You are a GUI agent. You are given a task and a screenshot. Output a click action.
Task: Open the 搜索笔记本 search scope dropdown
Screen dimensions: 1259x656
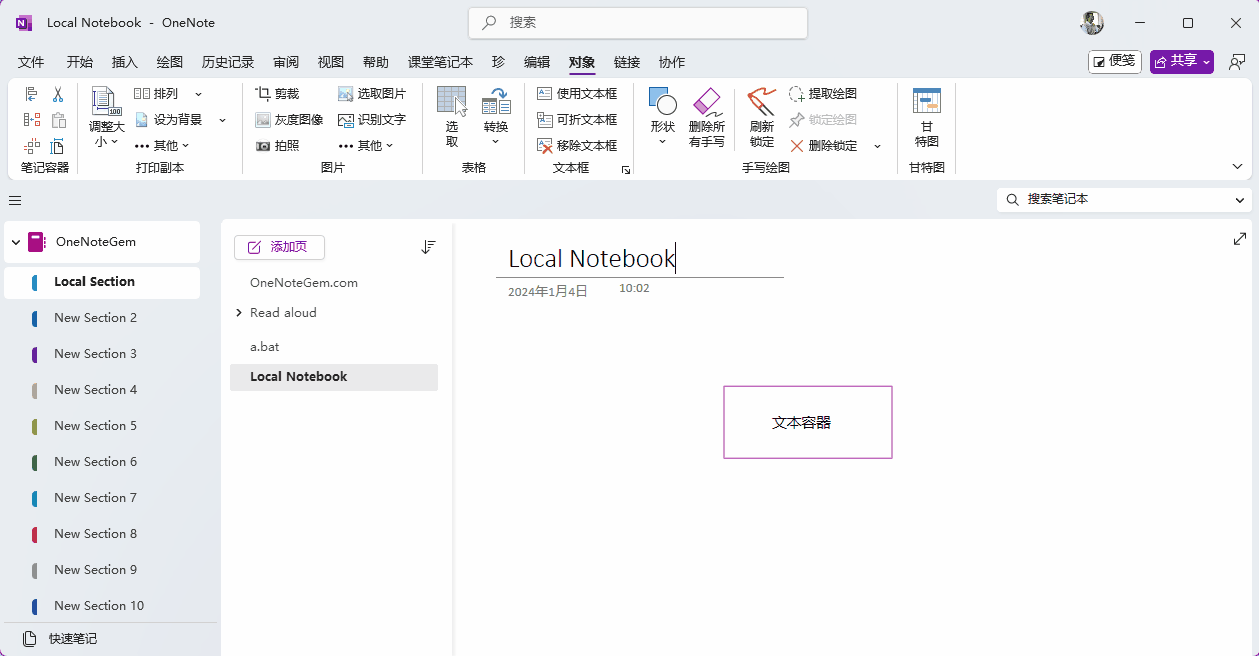click(1240, 200)
